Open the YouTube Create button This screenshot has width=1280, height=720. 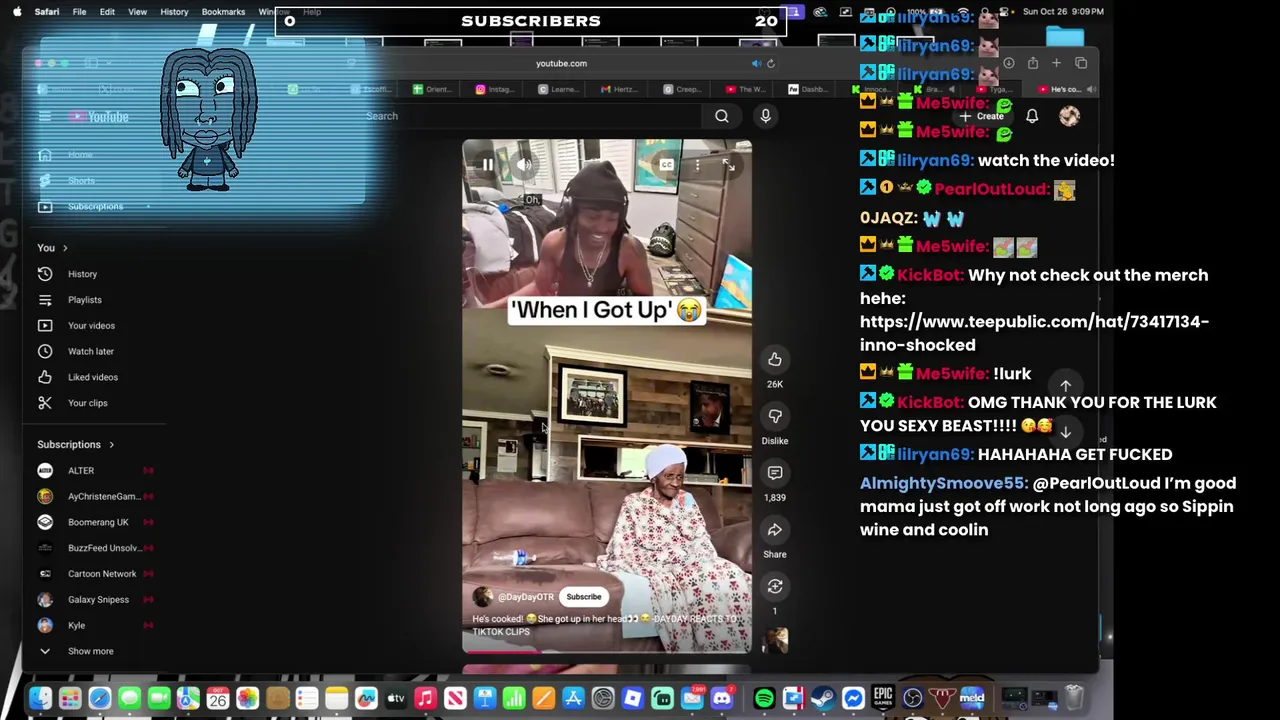click(x=982, y=116)
